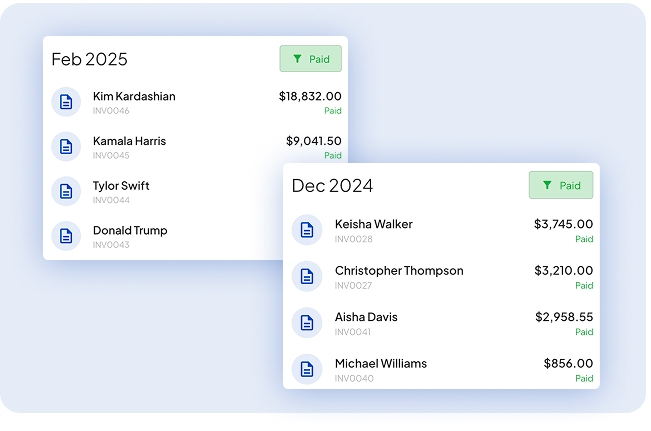Screen dimensions: 651x431
Task: Open invoice document icon for Tylor Swift
Action: coord(66,191)
